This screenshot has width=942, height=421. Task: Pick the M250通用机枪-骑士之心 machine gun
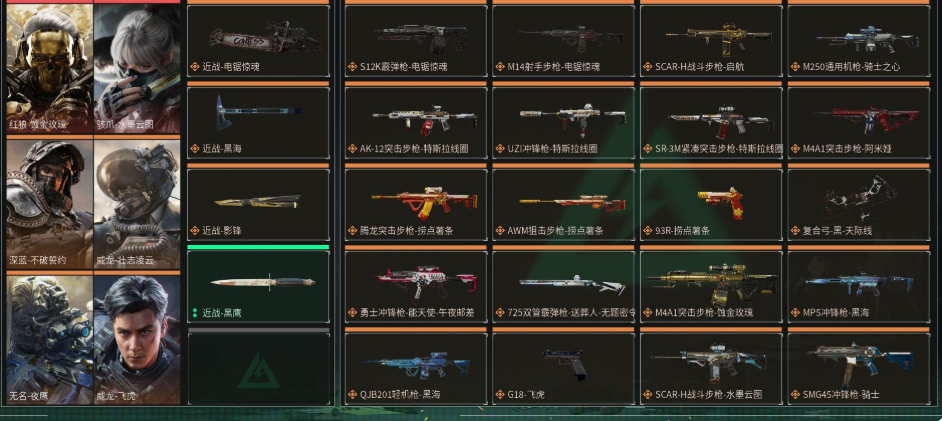coord(858,41)
